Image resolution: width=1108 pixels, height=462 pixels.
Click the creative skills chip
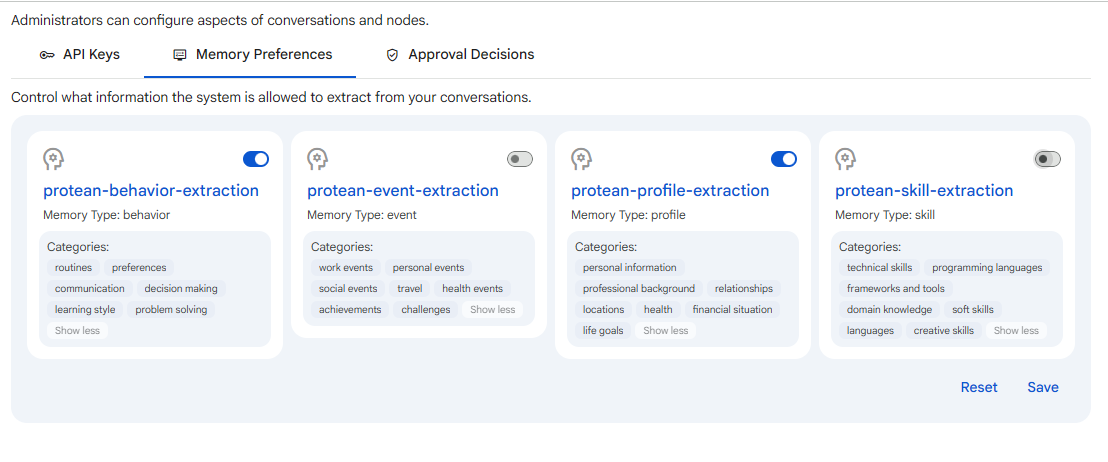pyautogui.click(x=943, y=331)
